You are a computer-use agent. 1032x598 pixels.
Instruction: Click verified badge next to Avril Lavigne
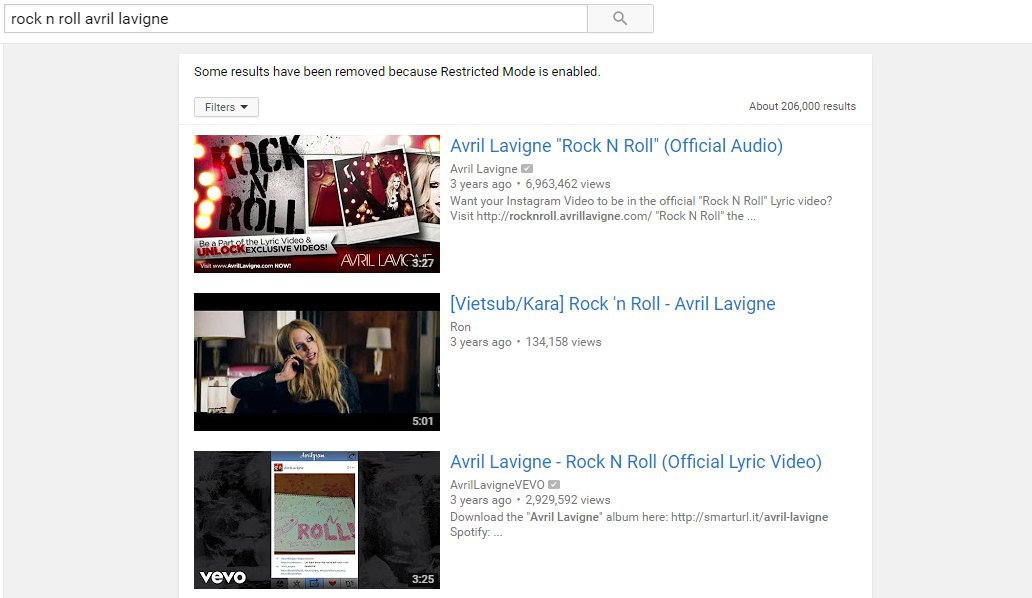click(x=527, y=169)
